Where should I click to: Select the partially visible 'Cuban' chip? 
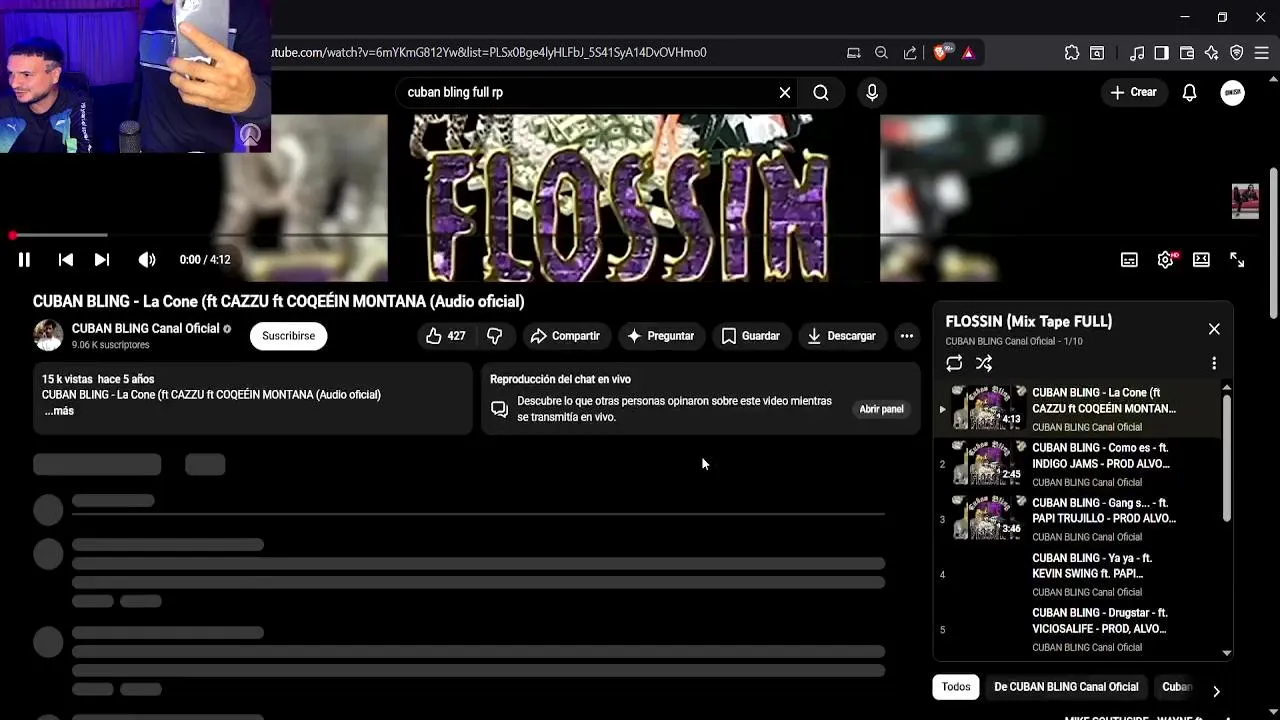click(1177, 687)
